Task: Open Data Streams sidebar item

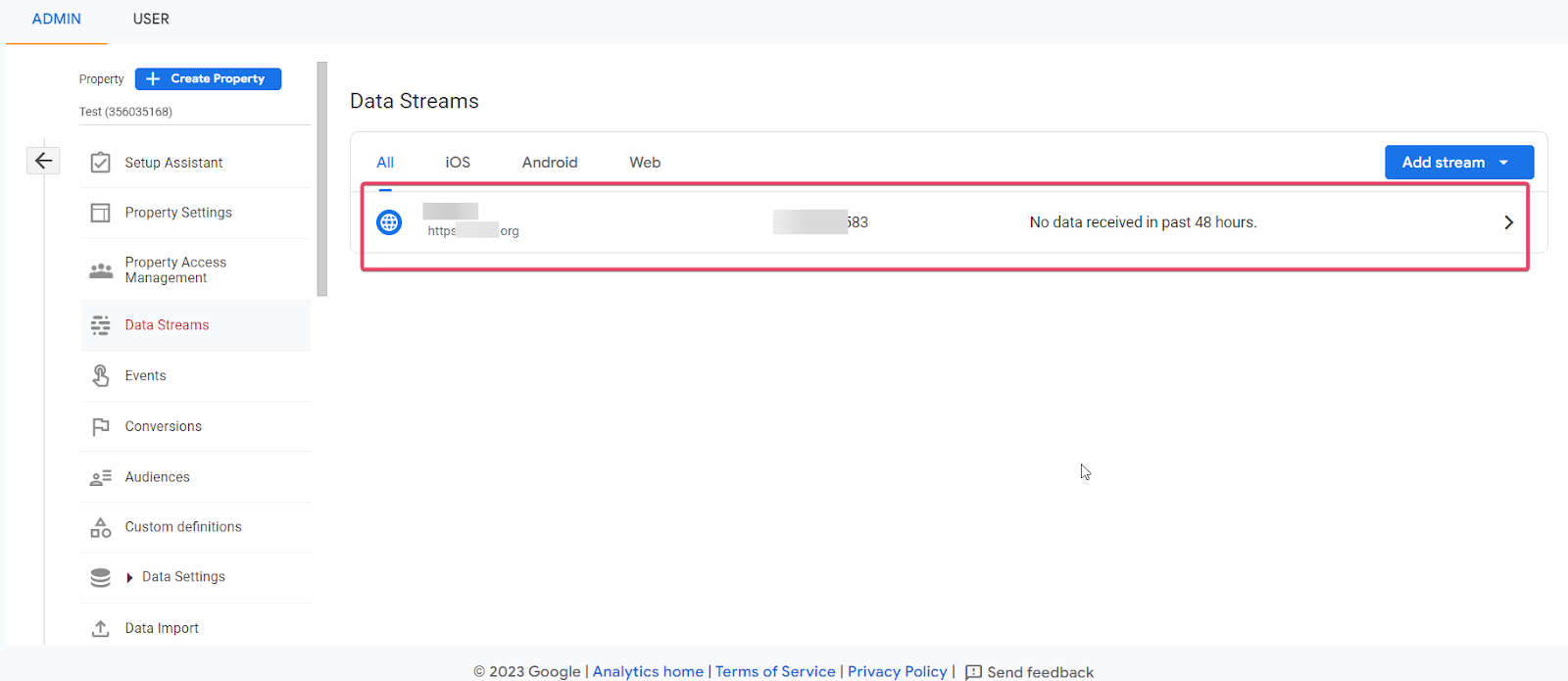Action: pos(196,325)
